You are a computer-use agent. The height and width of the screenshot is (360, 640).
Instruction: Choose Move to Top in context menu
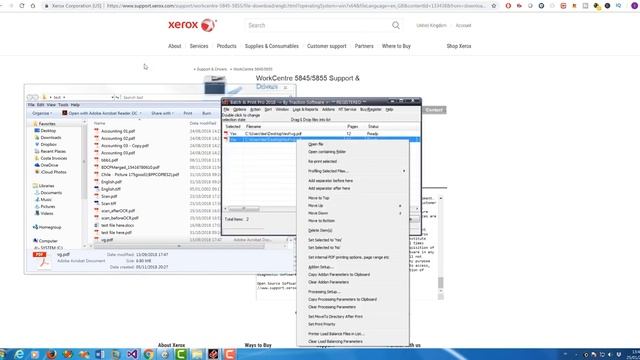pyautogui.click(x=319, y=198)
